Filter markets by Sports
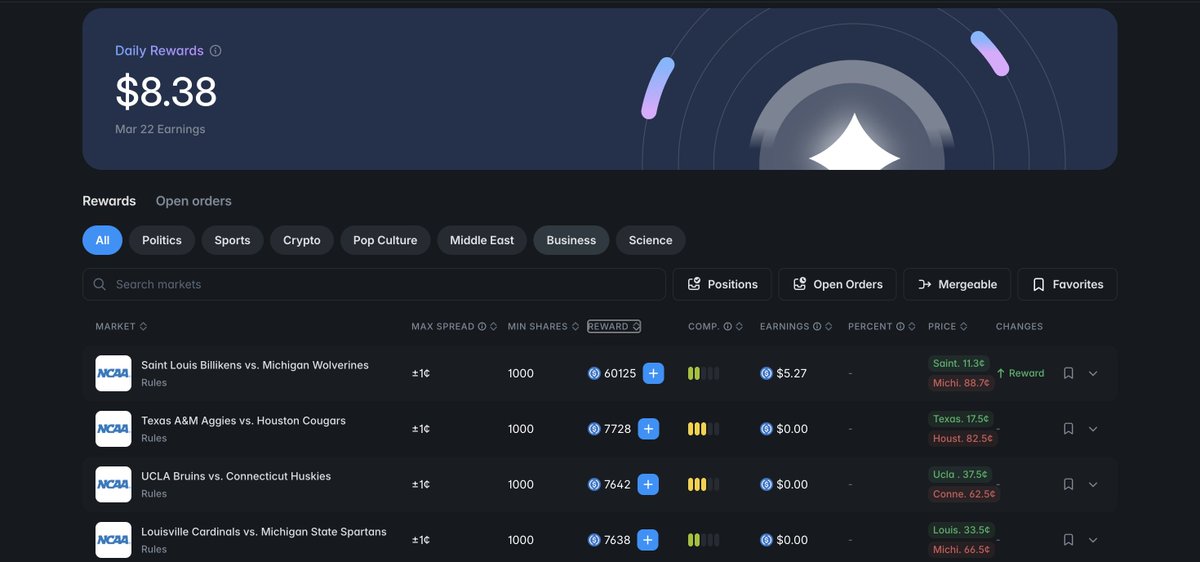 (232, 240)
